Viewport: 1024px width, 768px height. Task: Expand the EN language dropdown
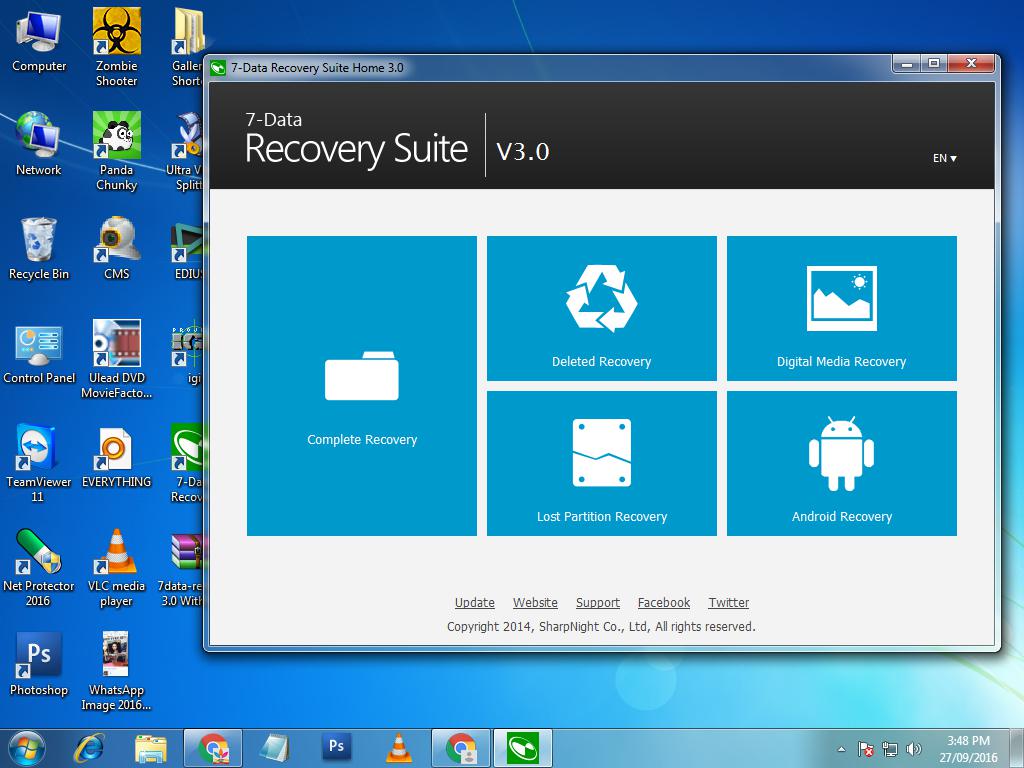(x=945, y=158)
